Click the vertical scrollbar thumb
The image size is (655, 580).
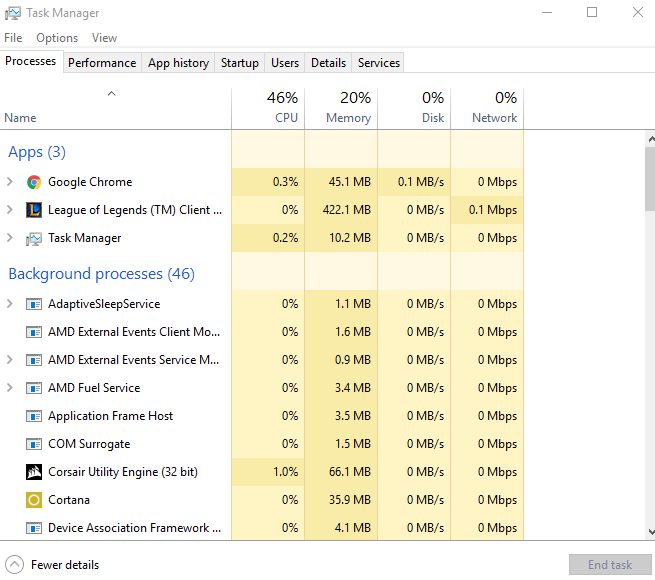coord(650,179)
